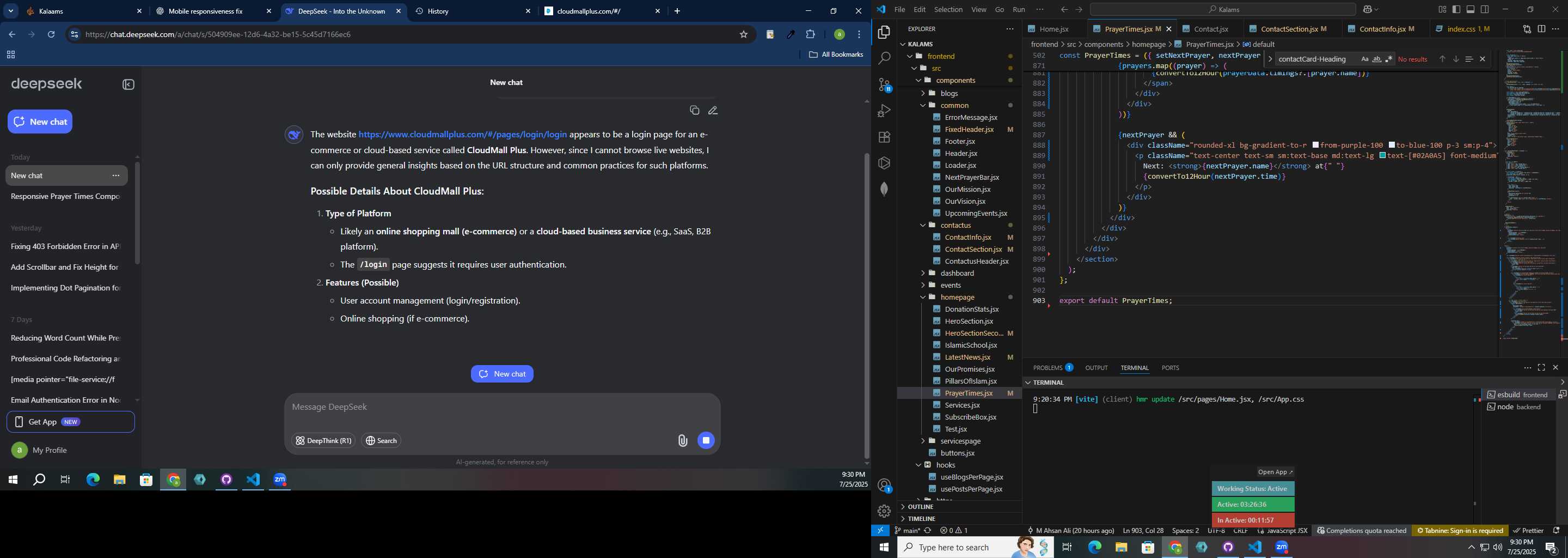Click attach file paperclip in DeepSeek
Viewport: 1568px width, 558px height.
click(x=682, y=440)
